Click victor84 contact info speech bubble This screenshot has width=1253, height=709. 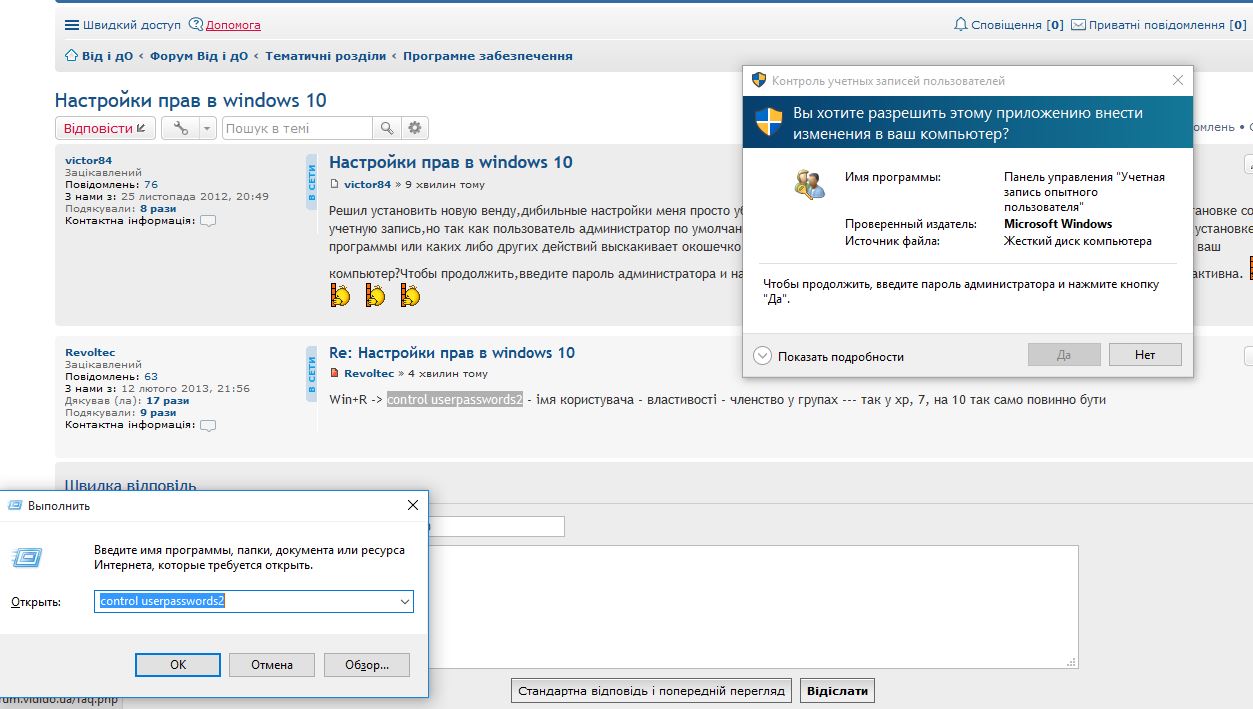[208, 221]
